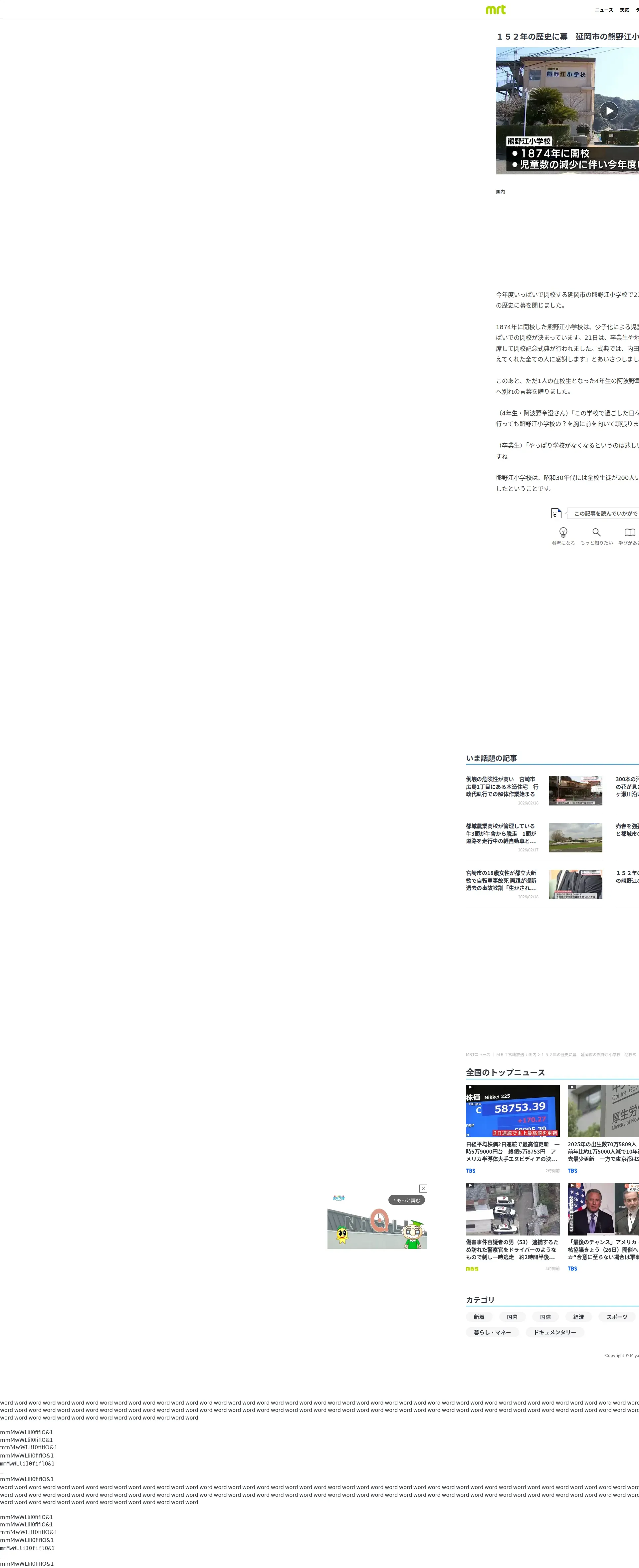Play the 熊野江小学校 news video
The height and width of the screenshot is (1568, 639).
click(609, 110)
